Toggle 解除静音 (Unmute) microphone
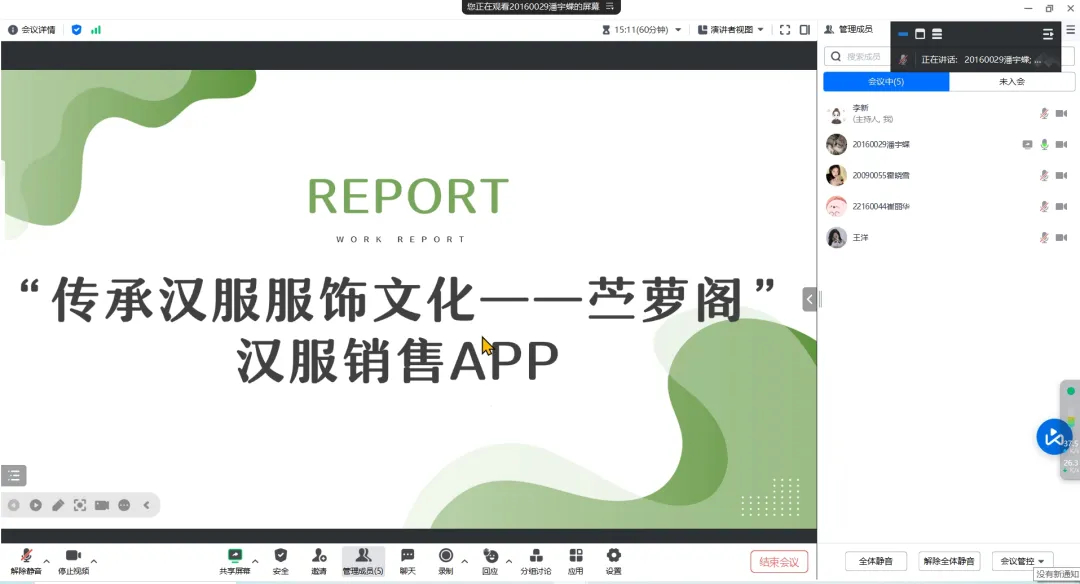The image size is (1080, 584). pos(26,557)
